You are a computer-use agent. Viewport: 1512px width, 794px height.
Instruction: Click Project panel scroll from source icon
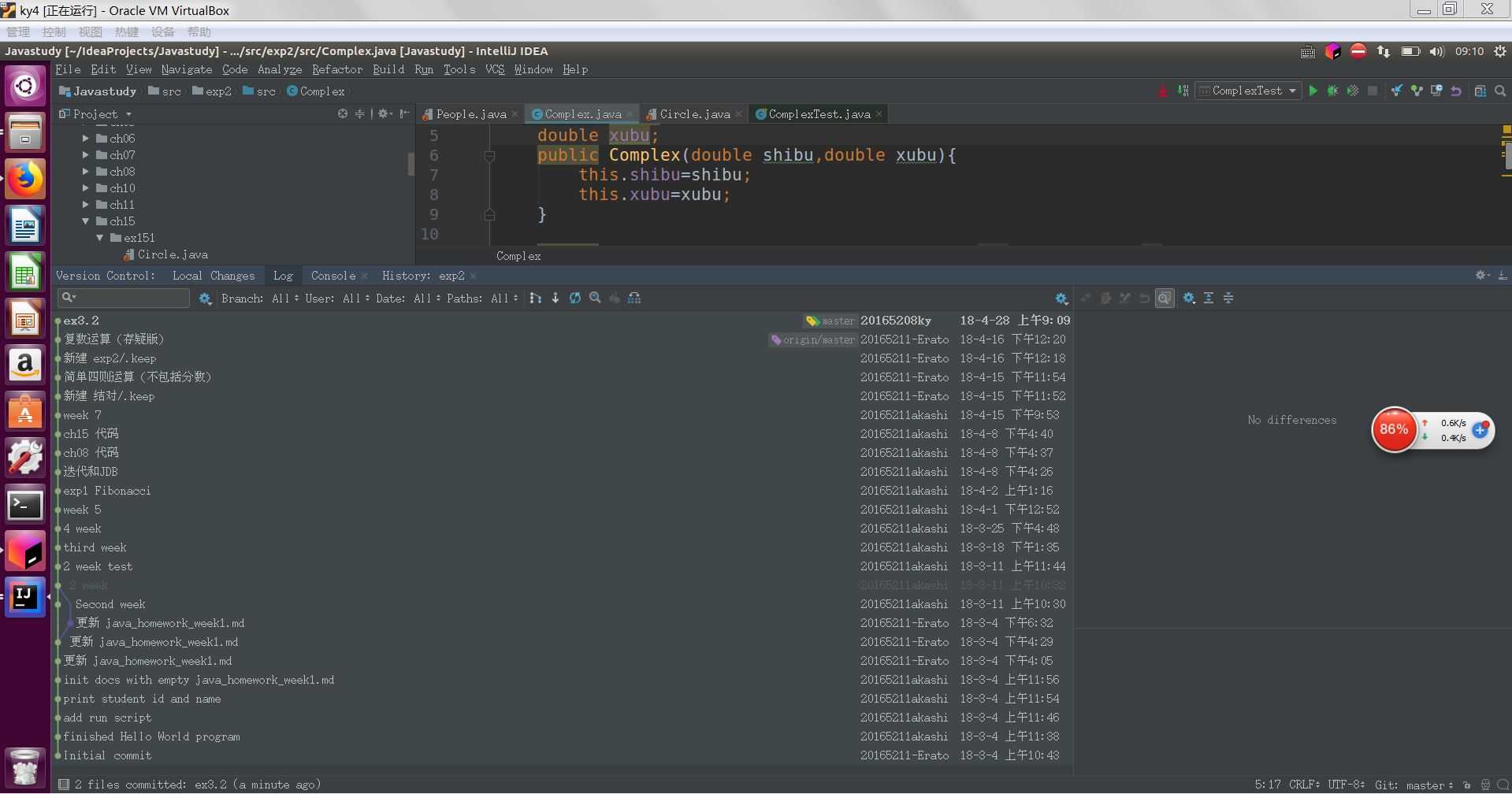[x=343, y=113]
